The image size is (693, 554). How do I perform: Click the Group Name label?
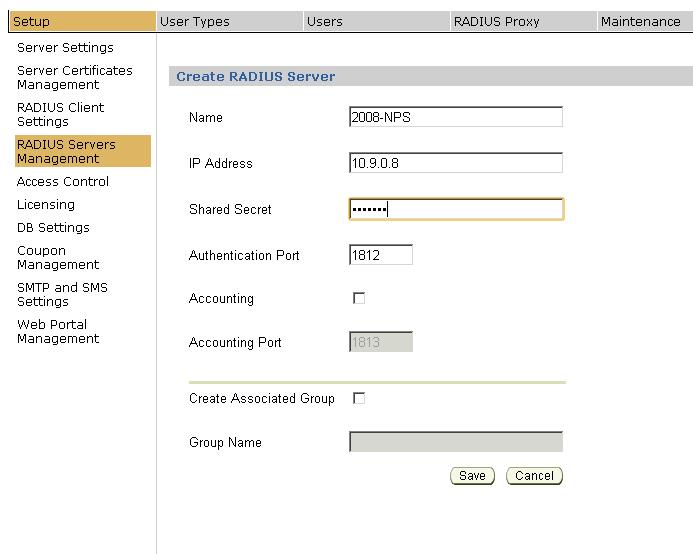point(225,442)
